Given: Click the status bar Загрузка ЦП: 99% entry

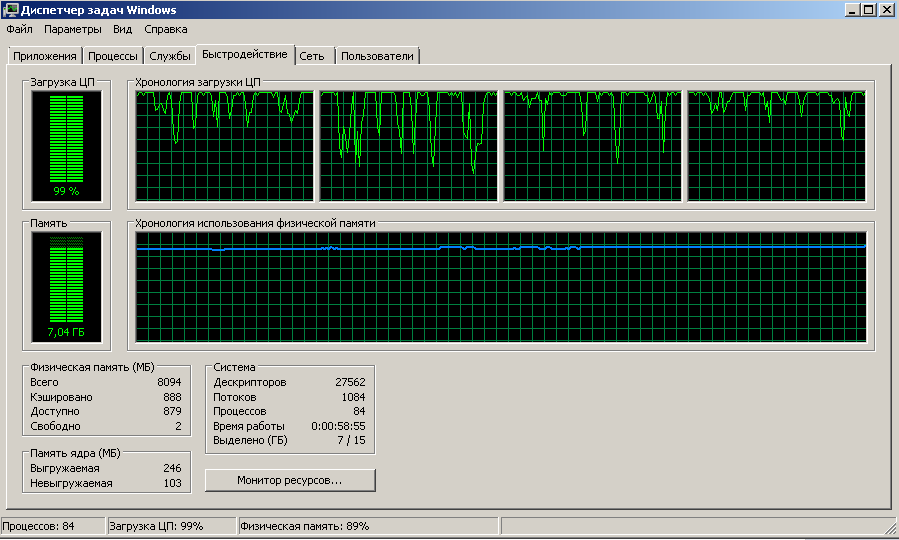Looking at the screenshot, I should pyautogui.click(x=172, y=526).
